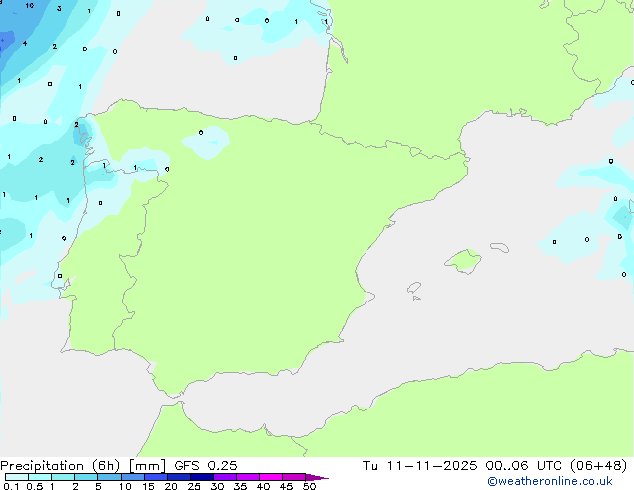This screenshot has width=634, height=490.
Task: Click the '3' precipitation value on the map
Action: point(59,8)
